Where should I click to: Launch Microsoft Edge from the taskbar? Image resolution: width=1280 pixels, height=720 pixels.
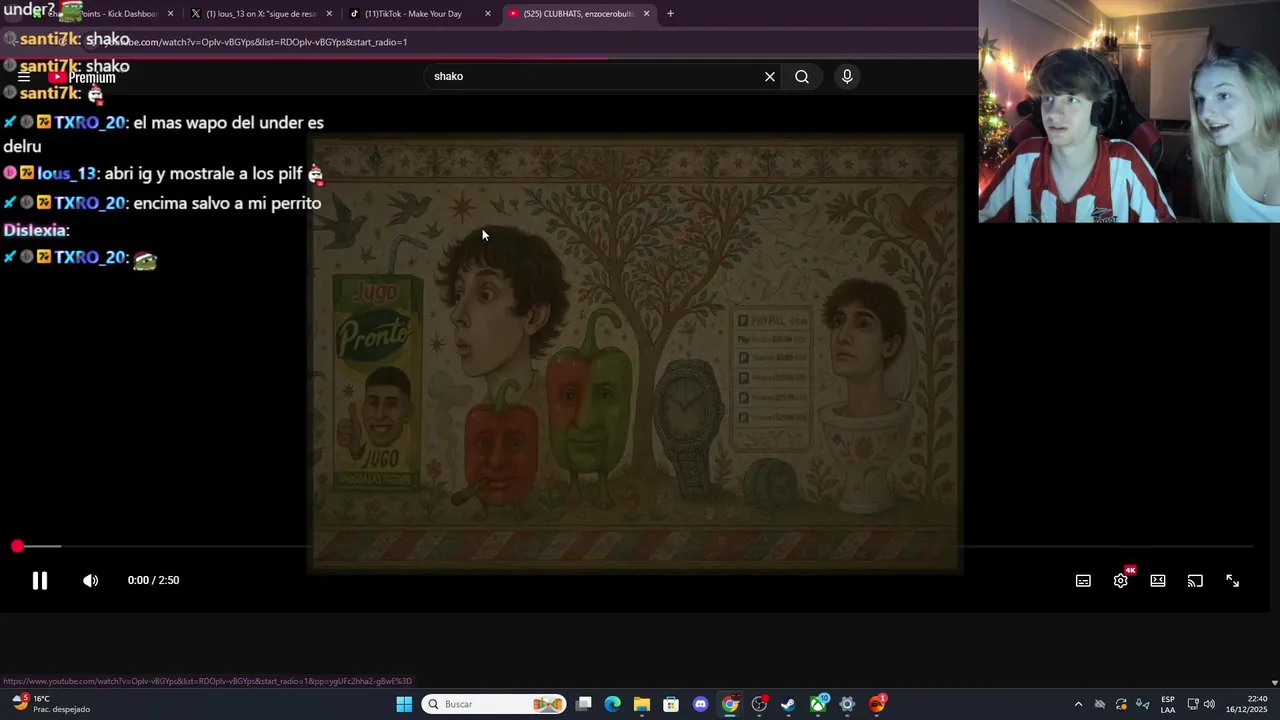613,704
